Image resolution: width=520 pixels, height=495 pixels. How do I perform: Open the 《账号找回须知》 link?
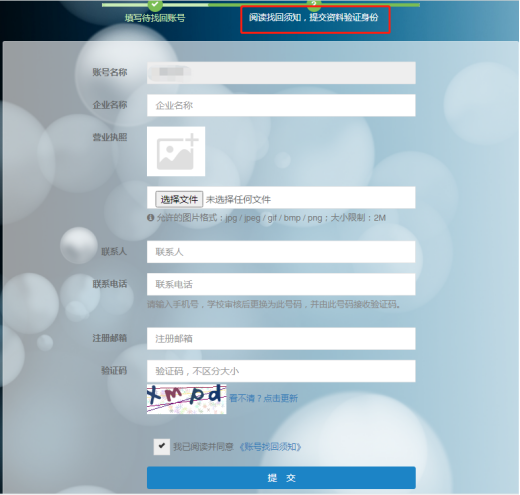coord(270,447)
